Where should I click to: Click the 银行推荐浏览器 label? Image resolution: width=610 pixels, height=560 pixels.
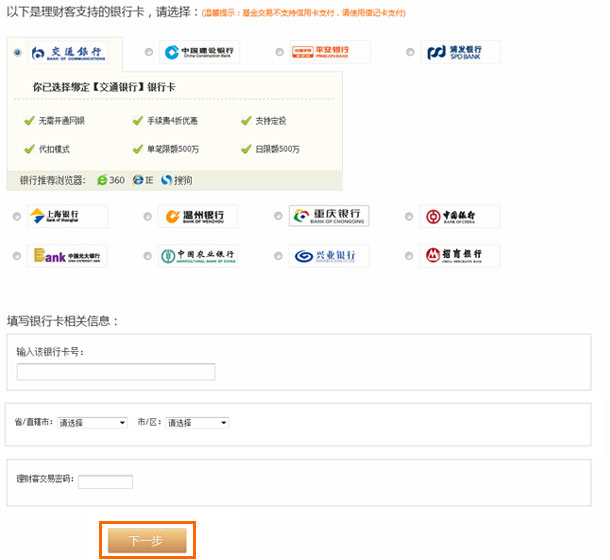pyautogui.click(x=53, y=180)
